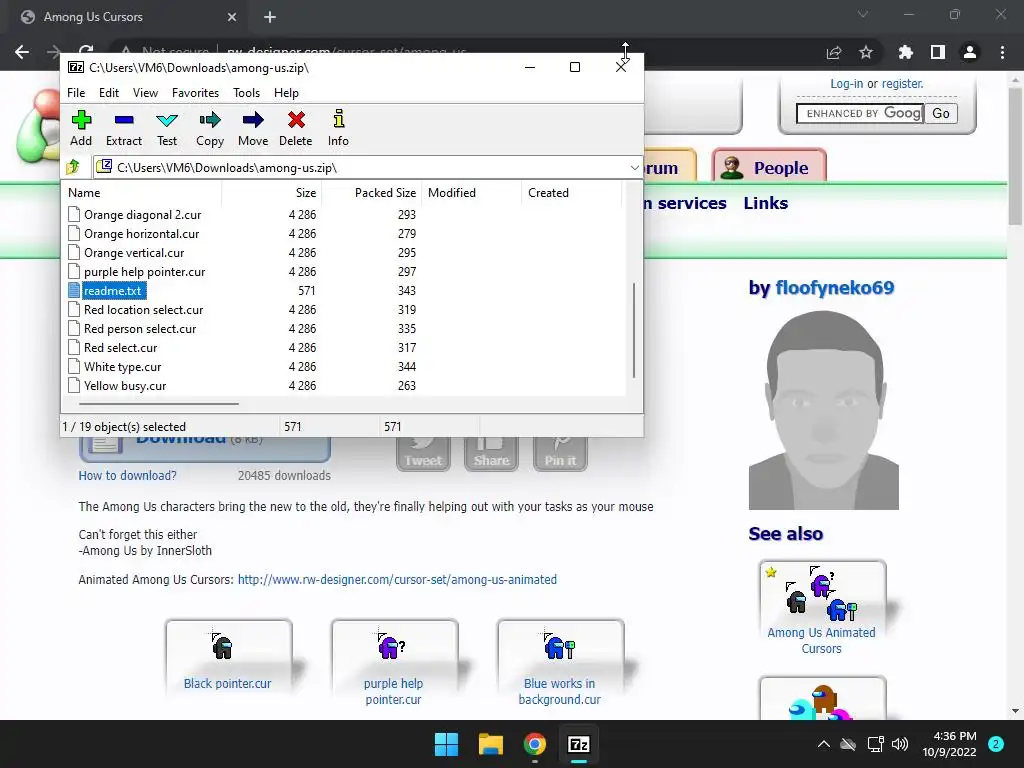Open the Favorites menu
Screen dimensions: 1024x768
(195, 93)
